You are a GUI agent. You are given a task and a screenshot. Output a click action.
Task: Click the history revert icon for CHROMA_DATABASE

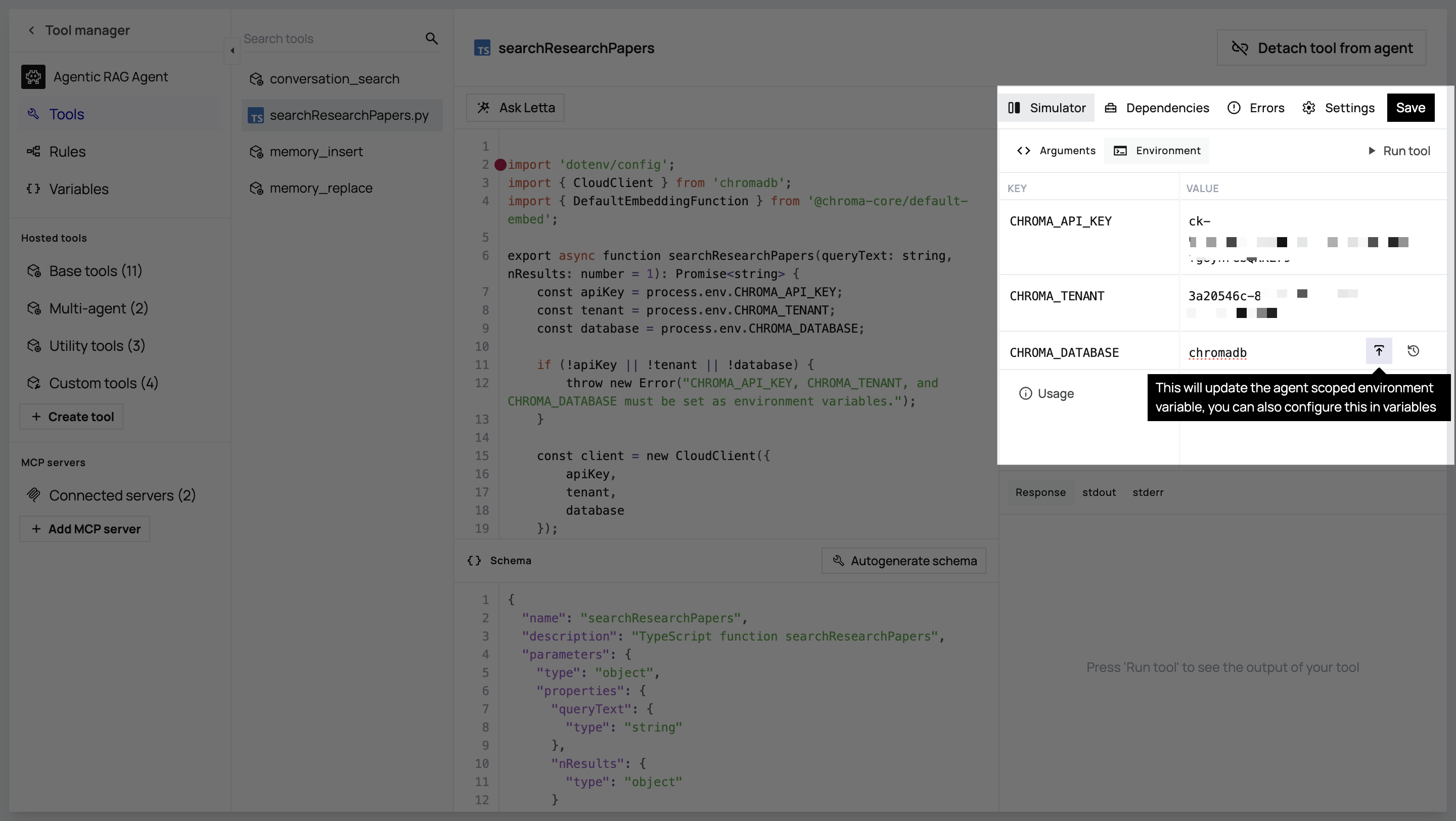pos(1413,351)
